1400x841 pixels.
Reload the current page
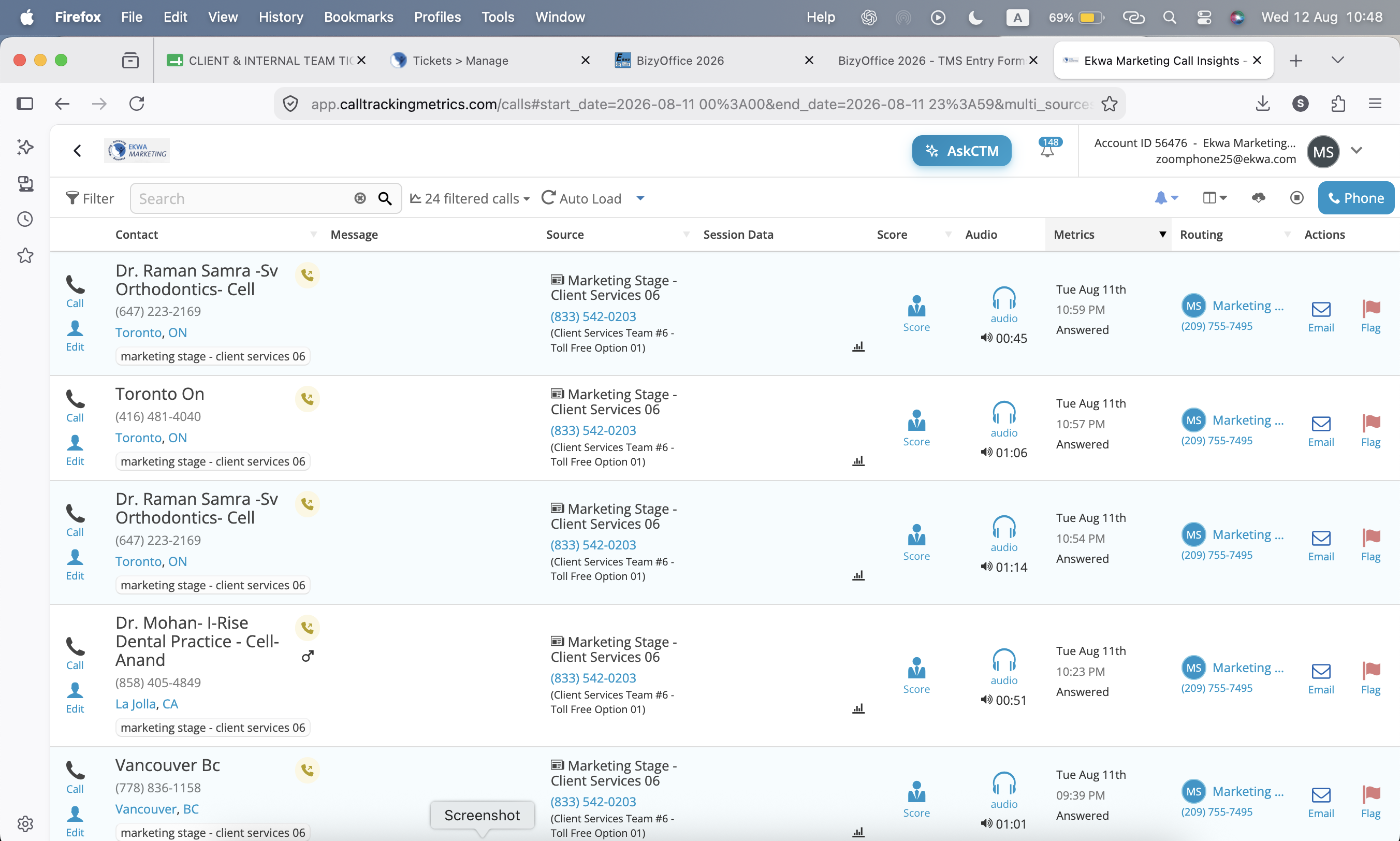pyautogui.click(x=137, y=104)
